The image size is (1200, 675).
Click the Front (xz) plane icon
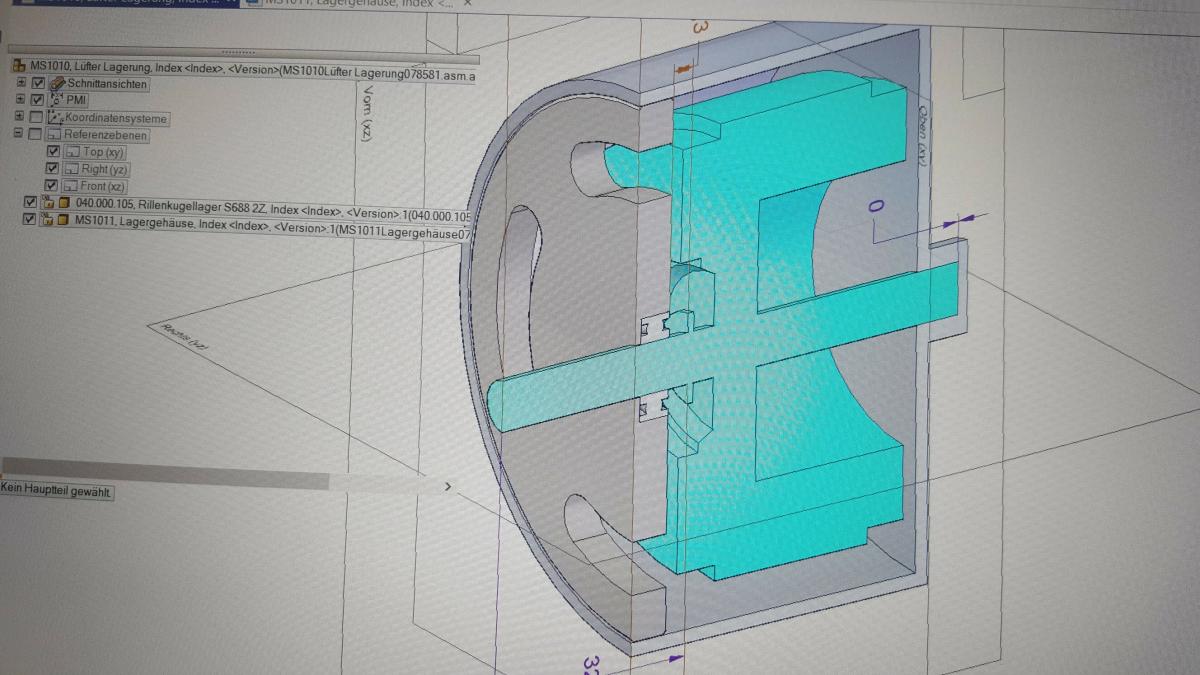coord(71,186)
